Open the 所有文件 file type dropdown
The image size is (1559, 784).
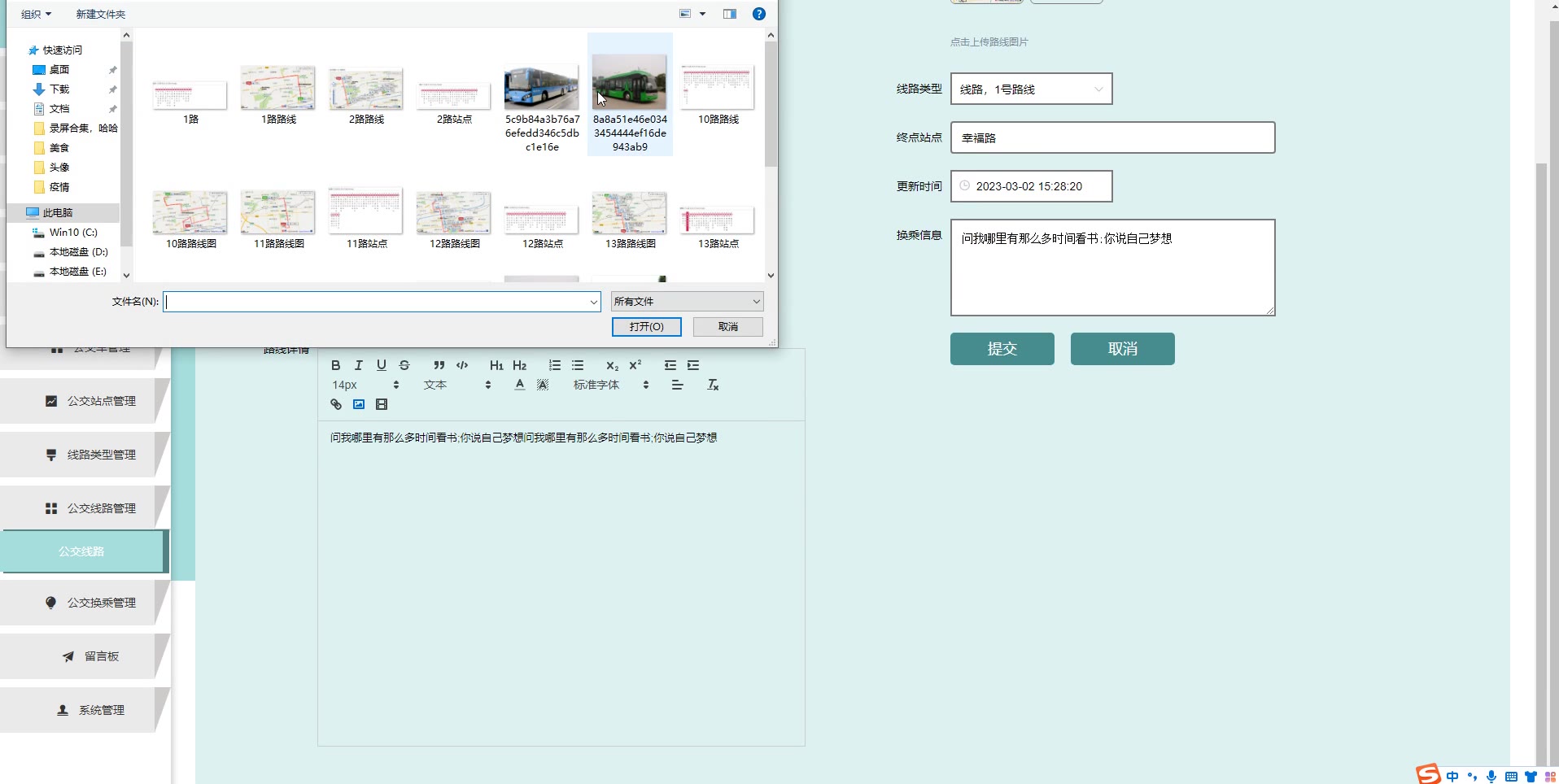pos(687,302)
